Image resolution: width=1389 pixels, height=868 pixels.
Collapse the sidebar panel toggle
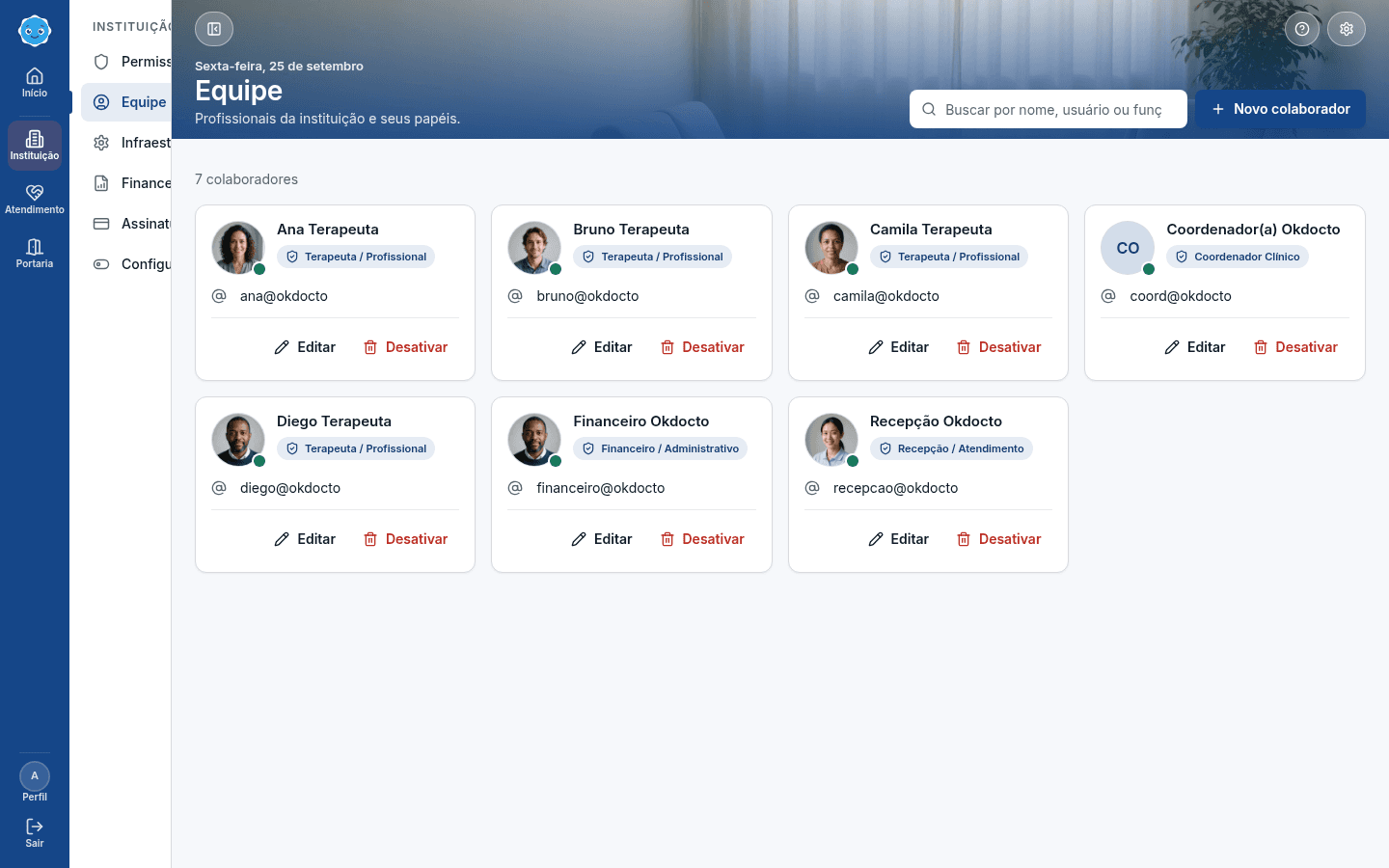coord(214,29)
